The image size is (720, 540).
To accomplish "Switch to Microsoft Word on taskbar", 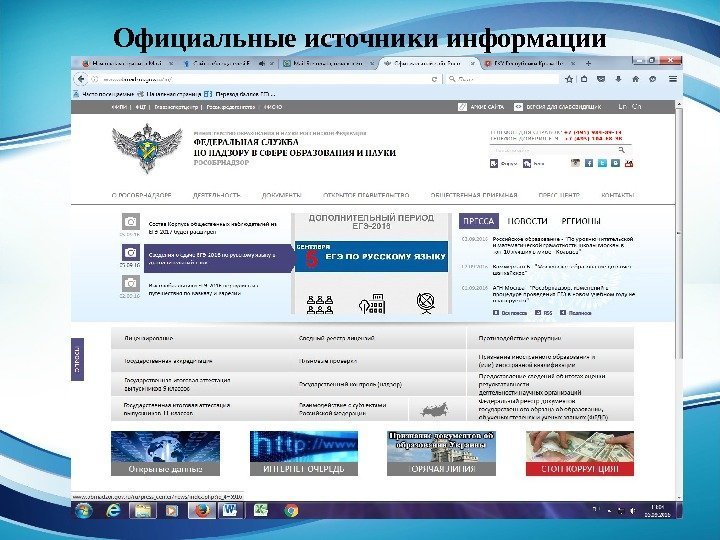I will coord(231,511).
